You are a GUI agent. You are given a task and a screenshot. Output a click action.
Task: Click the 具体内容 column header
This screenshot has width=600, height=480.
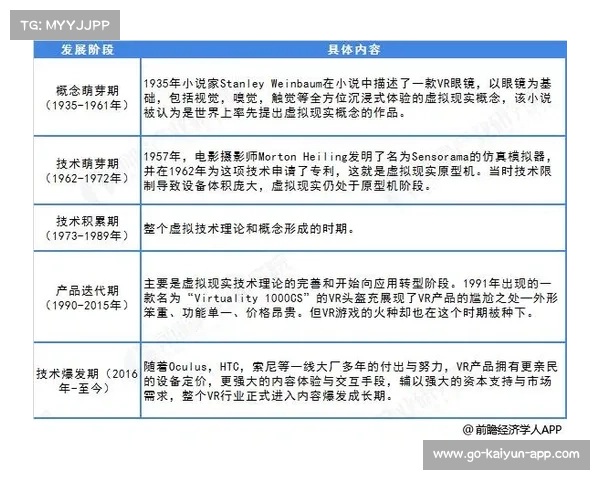(x=353, y=50)
